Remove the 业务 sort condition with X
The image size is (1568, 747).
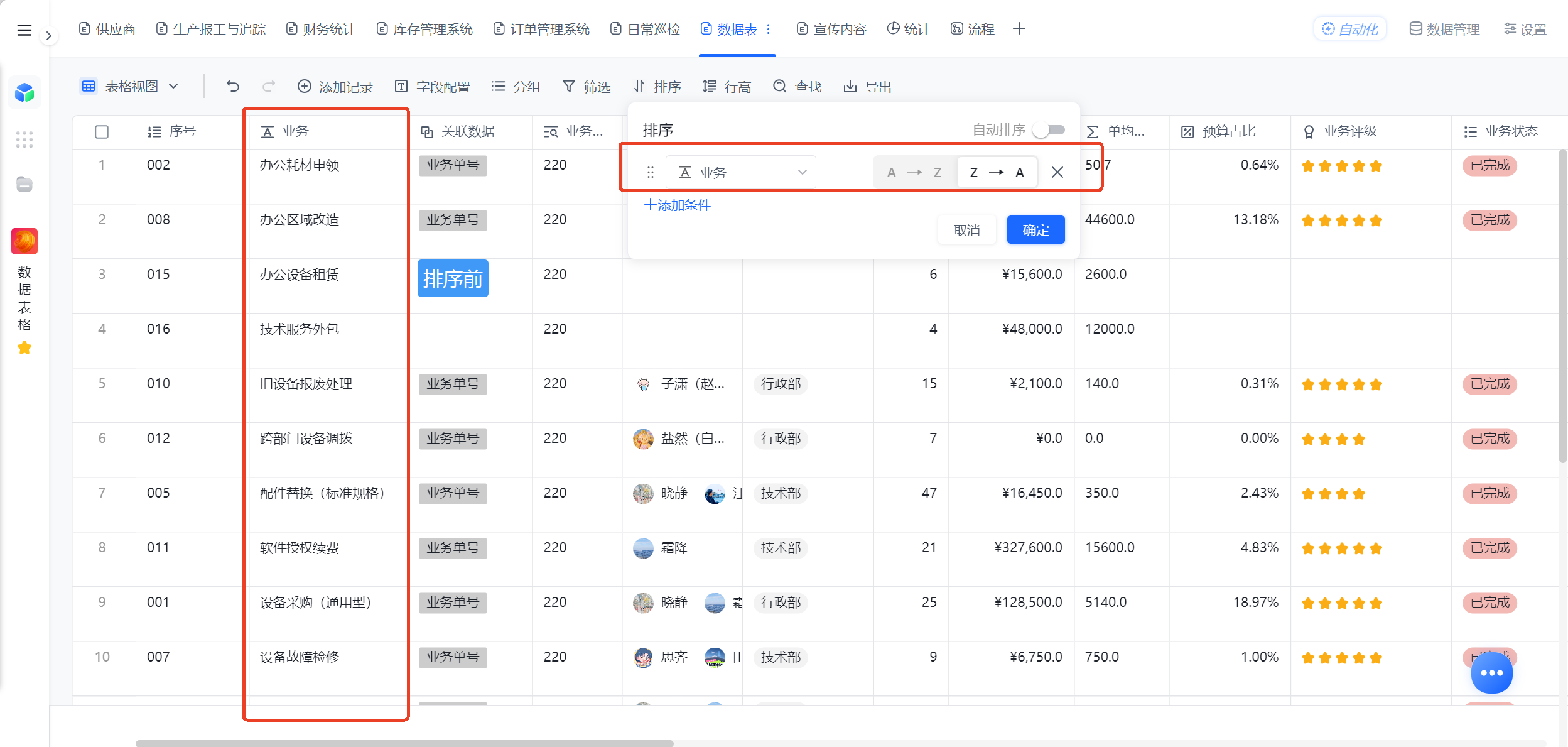[x=1057, y=172]
